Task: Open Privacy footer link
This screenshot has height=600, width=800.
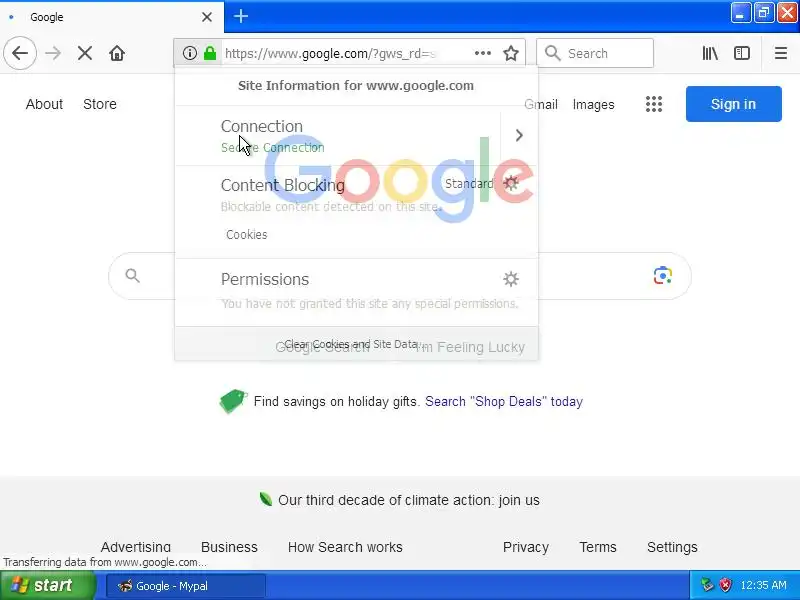Action: [526, 547]
